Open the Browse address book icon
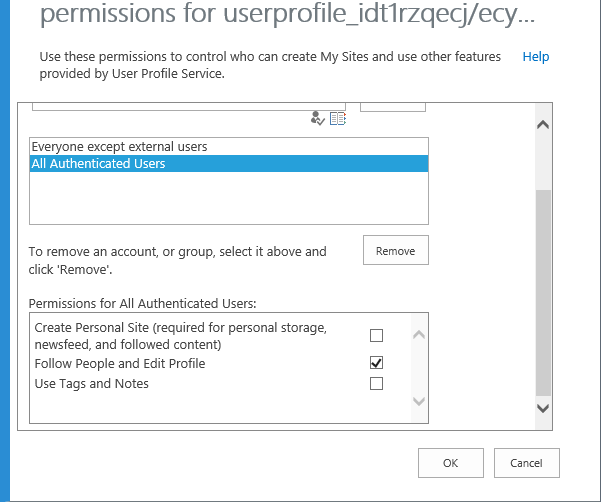The image size is (601, 502). pyautogui.click(x=338, y=119)
